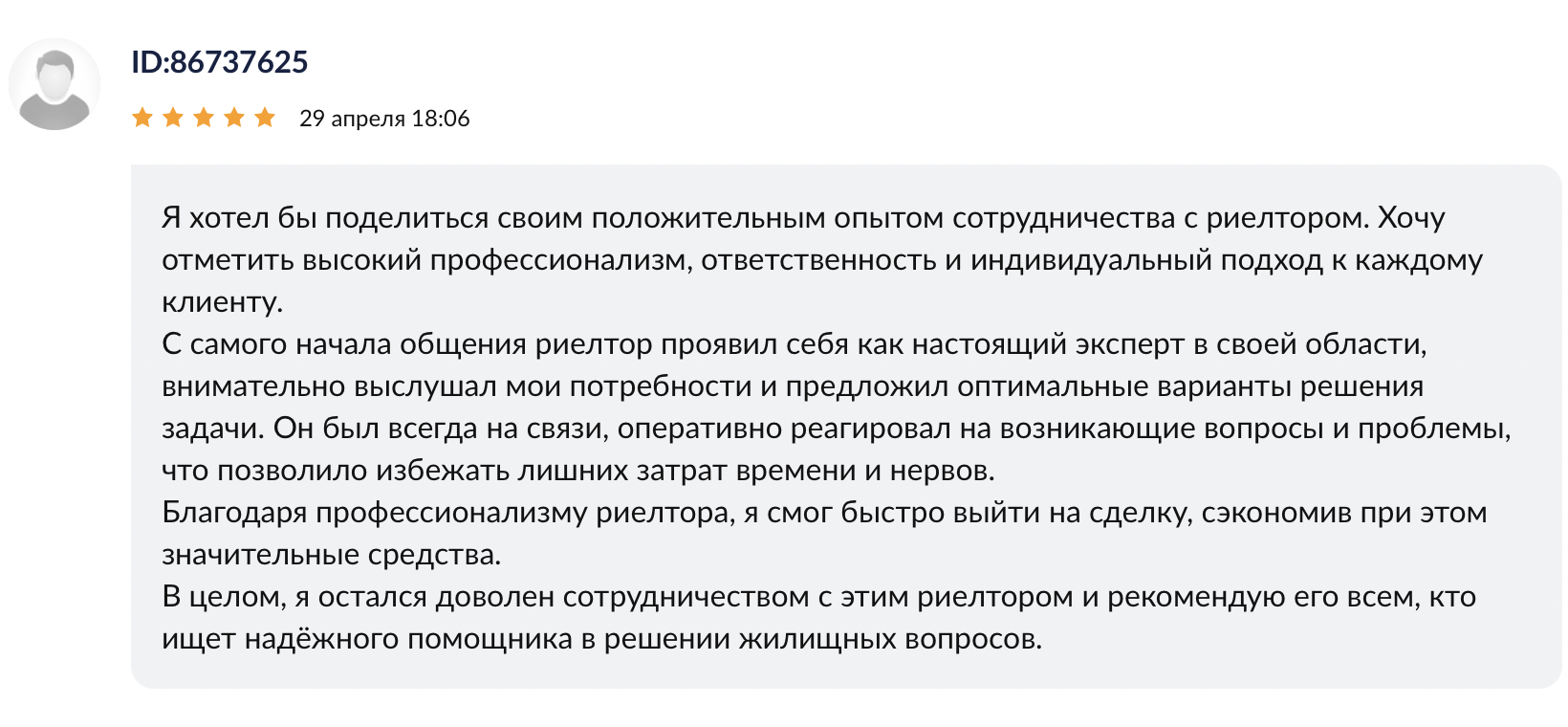The image size is (1568, 727).
Task: Click the sentence starting with "Благодаря профессионализму риелтора"
Action: (x=824, y=533)
